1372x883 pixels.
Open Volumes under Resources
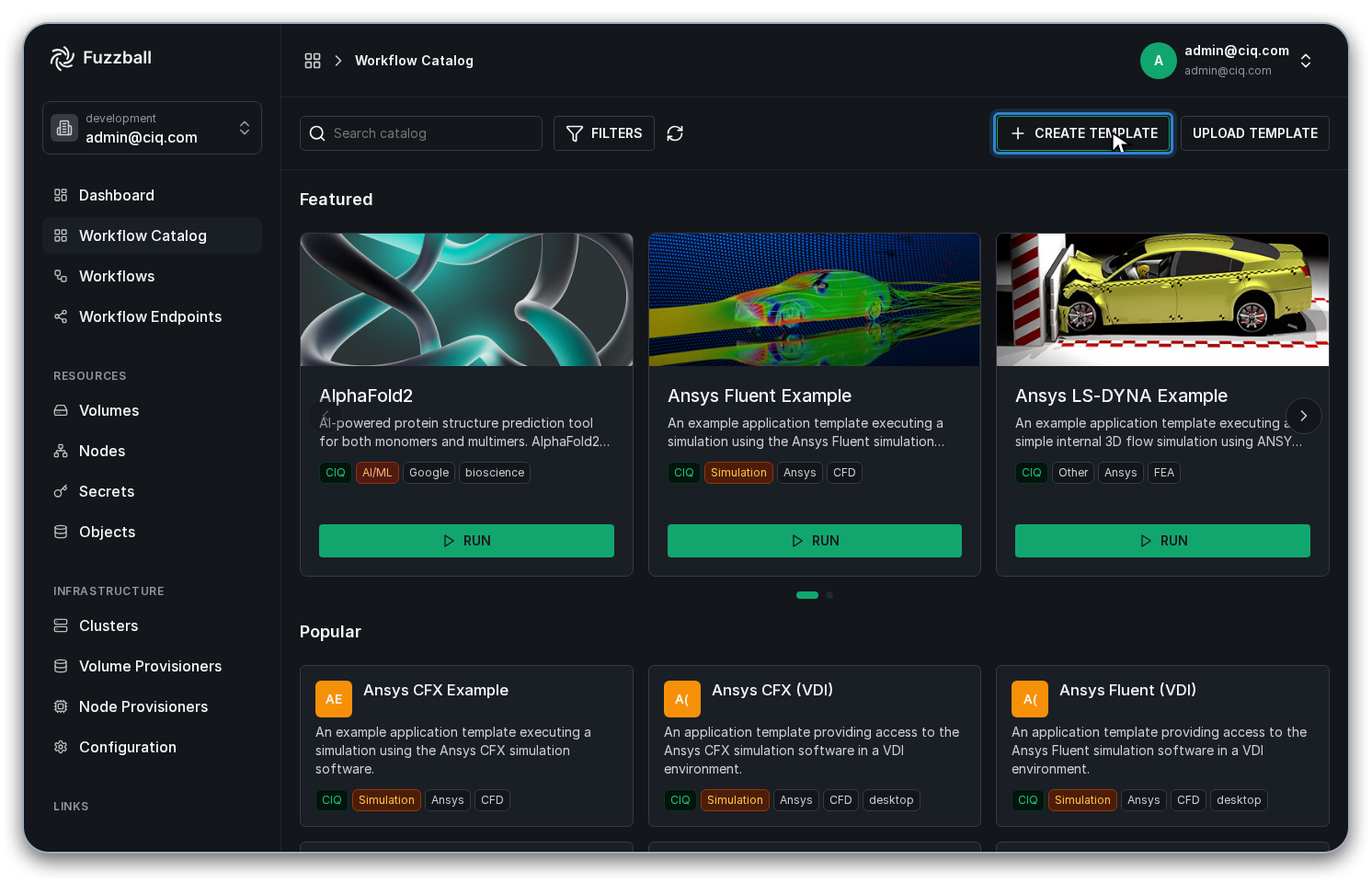point(152,410)
